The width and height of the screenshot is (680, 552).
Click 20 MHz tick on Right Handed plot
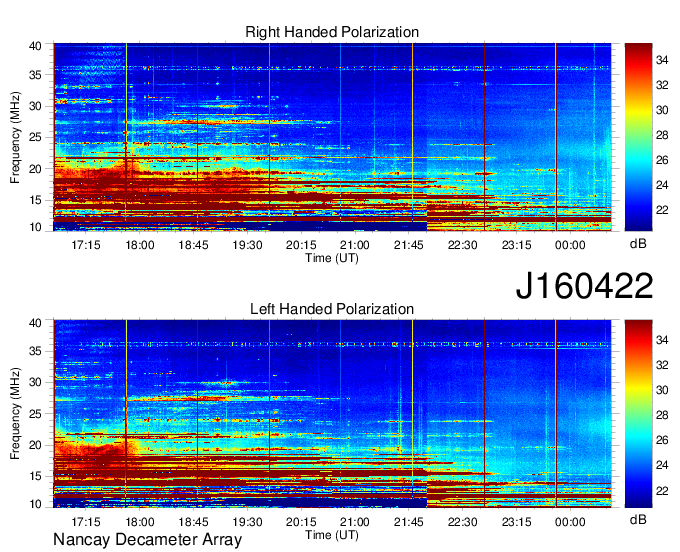coord(35,169)
